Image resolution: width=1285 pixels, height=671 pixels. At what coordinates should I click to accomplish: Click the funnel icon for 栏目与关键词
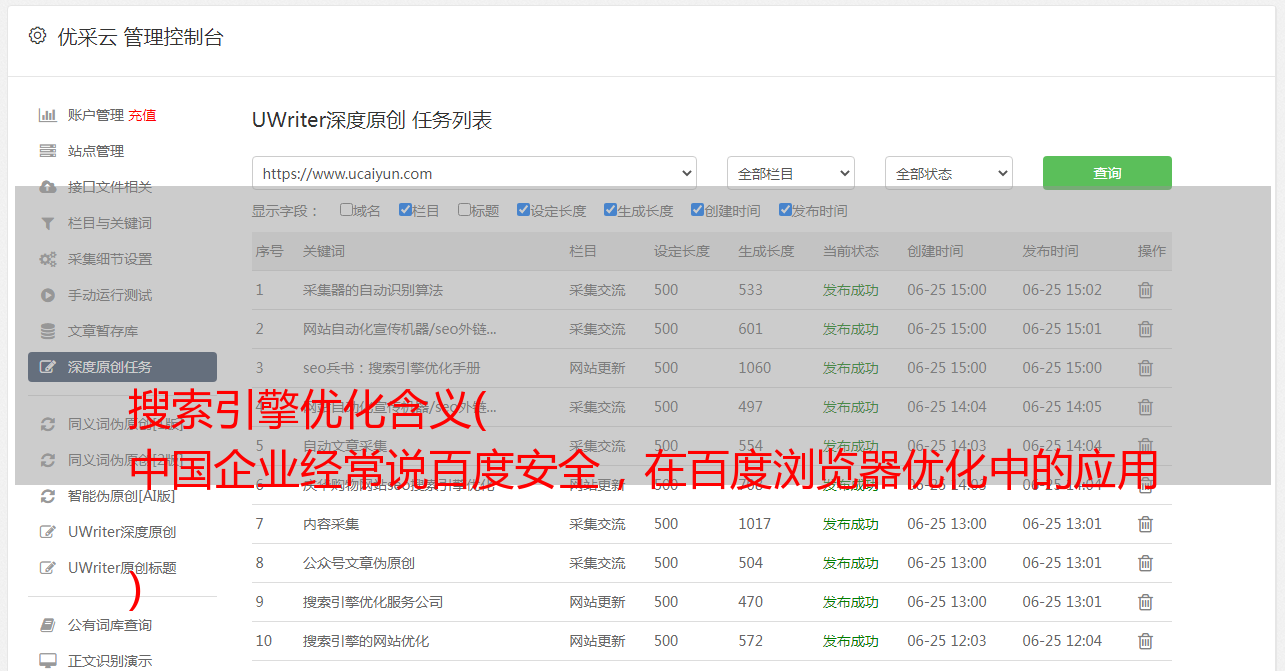(47, 223)
